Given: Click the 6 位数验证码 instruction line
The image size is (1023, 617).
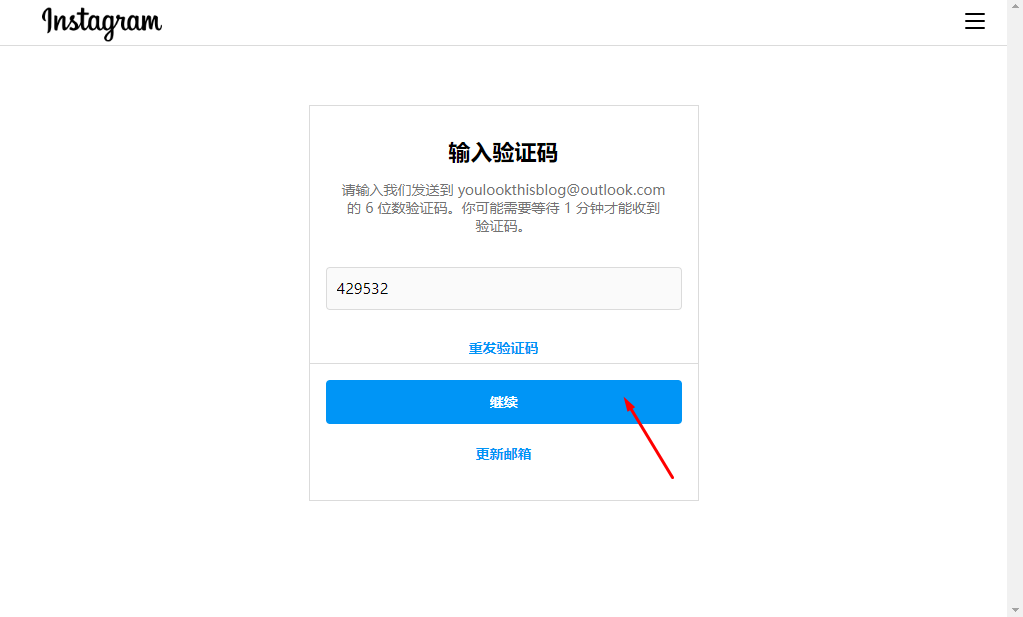Looking at the screenshot, I should (x=503, y=208).
